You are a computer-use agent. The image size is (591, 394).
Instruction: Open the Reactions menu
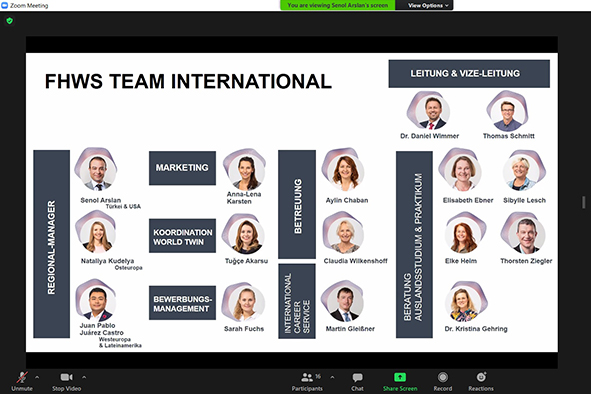481,377
